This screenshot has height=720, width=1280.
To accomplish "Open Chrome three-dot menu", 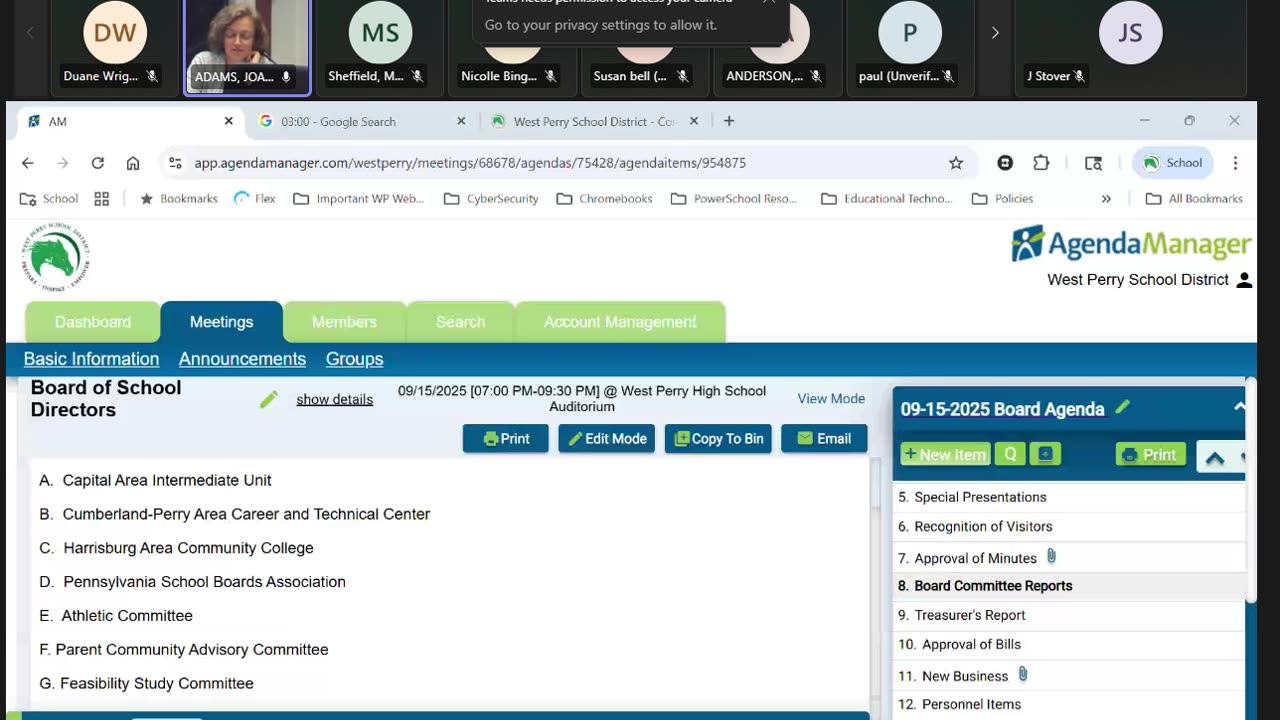I will [x=1235, y=163].
